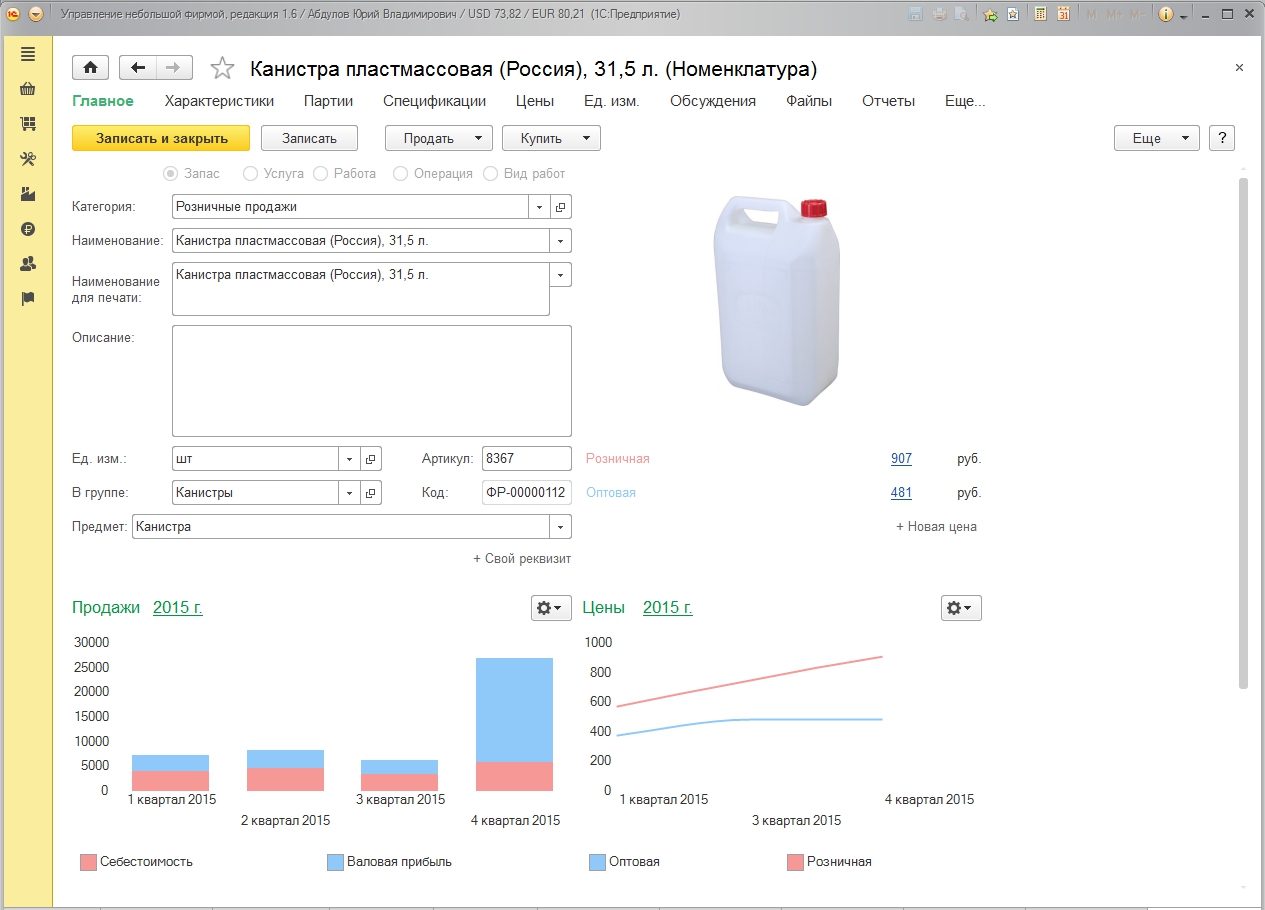The height and width of the screenshot is (910, 1265).
Task: Open the retail price 907 link
Action: tap(901, 459)
